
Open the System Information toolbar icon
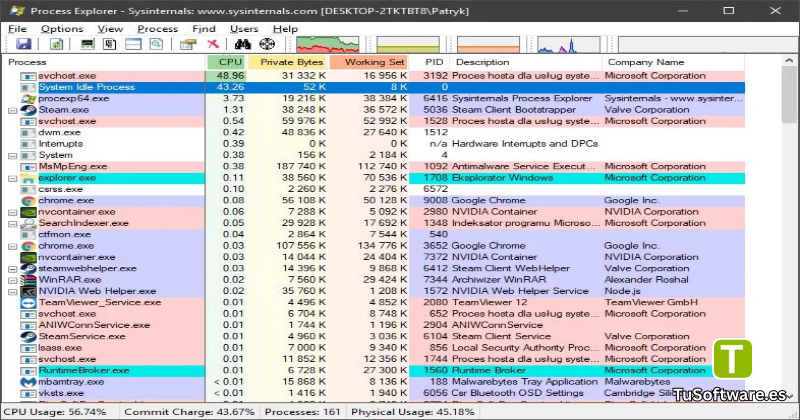[88, 44]
